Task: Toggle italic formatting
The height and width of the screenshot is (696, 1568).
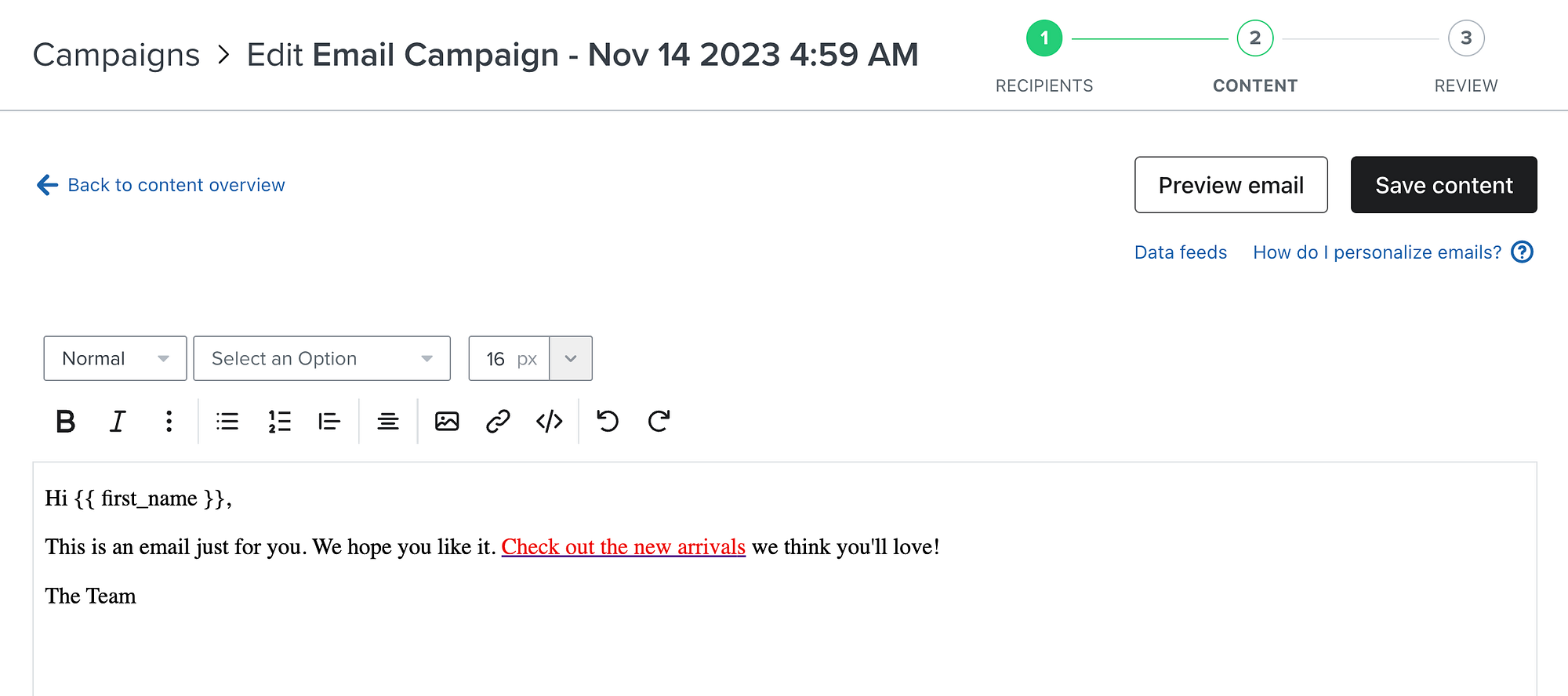Action: pos(117,422)
